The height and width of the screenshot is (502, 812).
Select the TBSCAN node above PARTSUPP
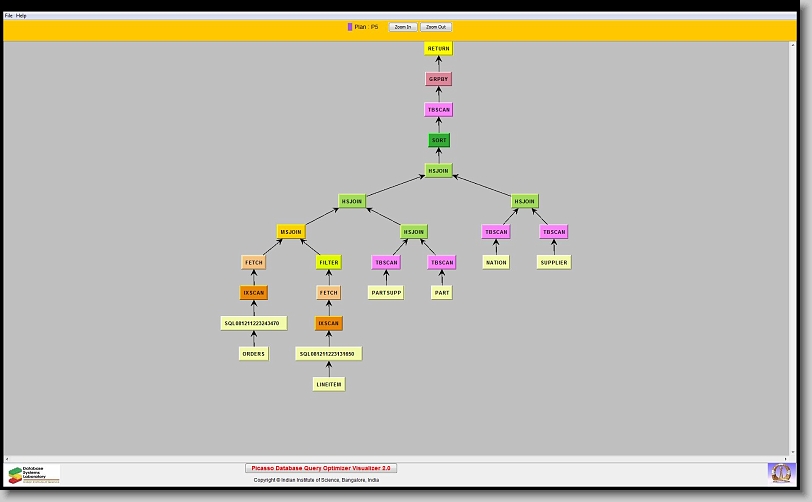pos(386,262)
